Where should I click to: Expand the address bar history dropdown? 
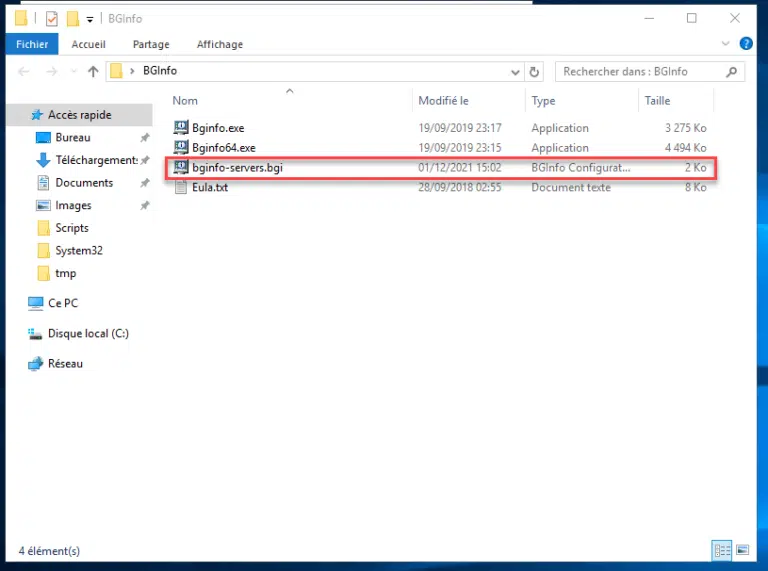tap(515, 72)
